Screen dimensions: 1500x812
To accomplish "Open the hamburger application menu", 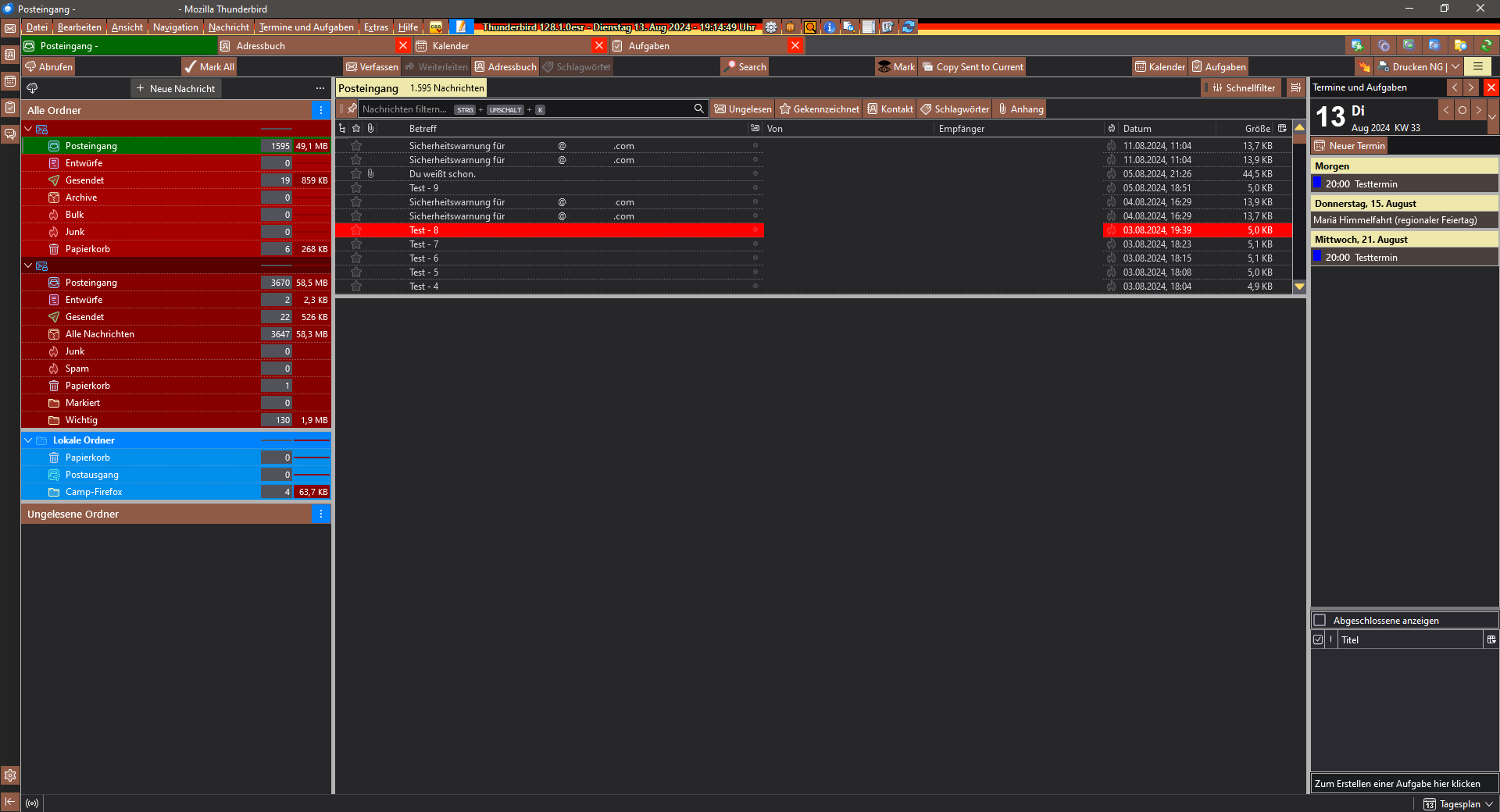I will pyautogui.click(x=1478, y=66).
